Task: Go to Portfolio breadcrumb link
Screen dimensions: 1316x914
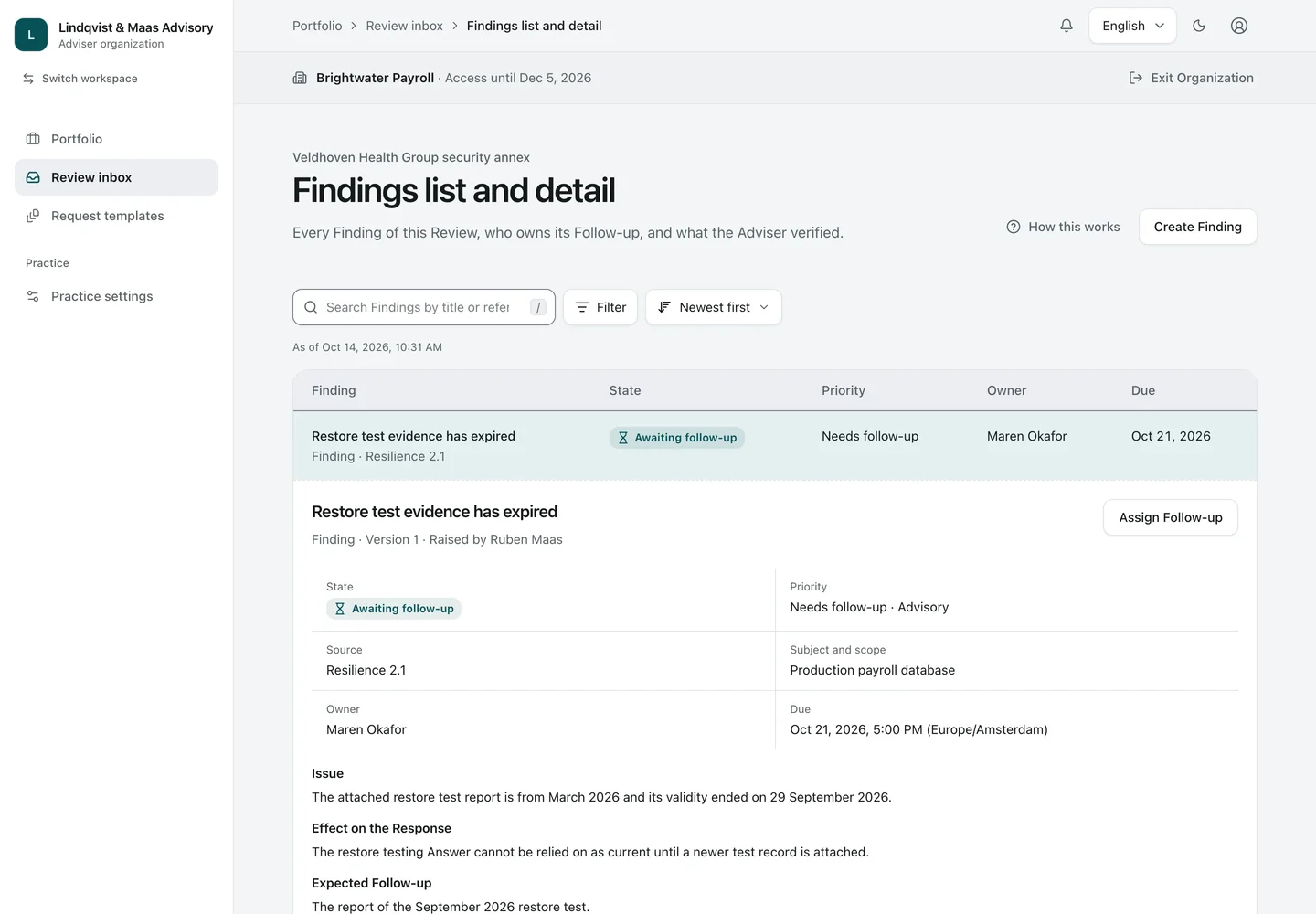Action: pos(317,26)
